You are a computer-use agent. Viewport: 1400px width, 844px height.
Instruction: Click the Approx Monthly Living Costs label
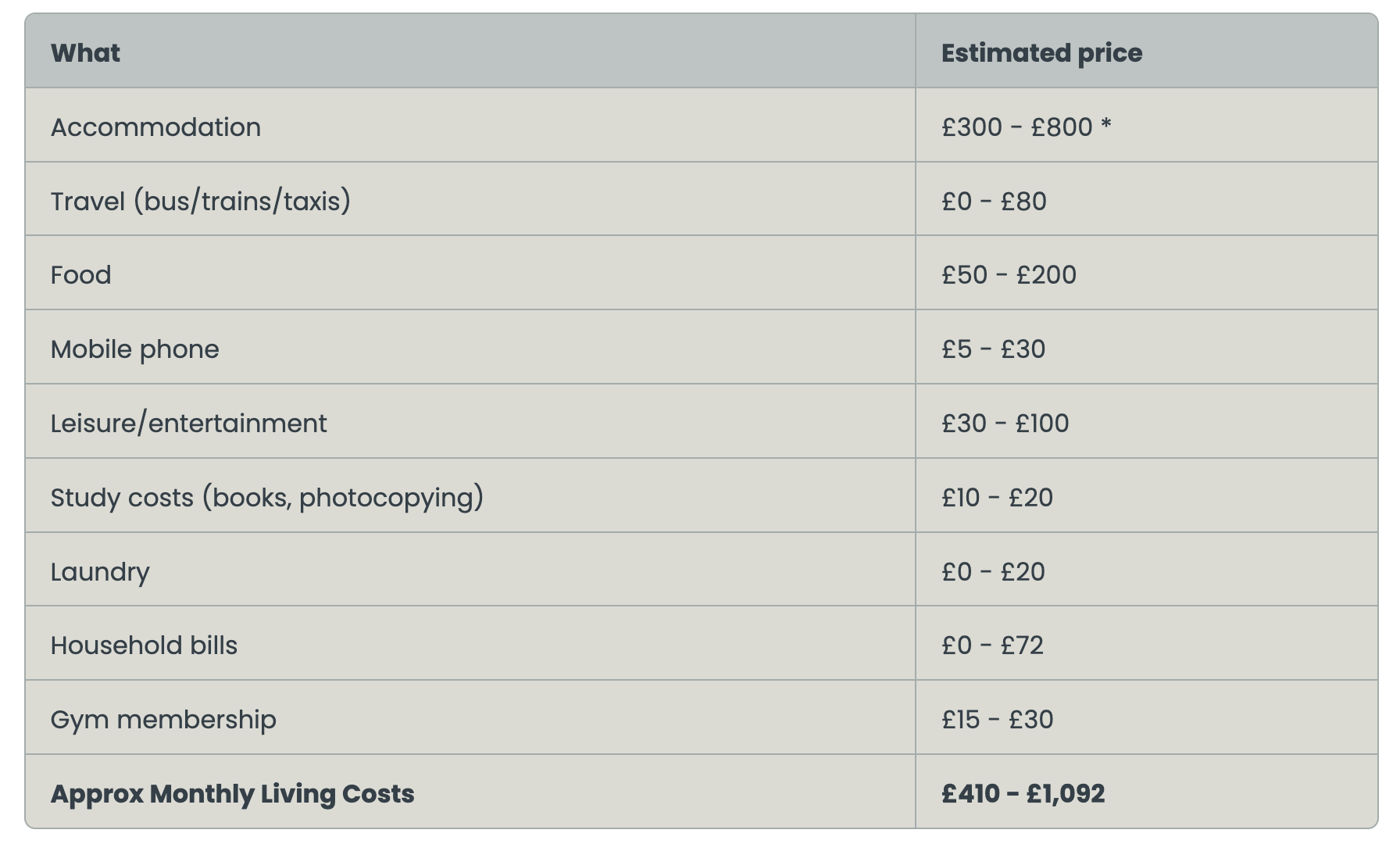(233, 794)
